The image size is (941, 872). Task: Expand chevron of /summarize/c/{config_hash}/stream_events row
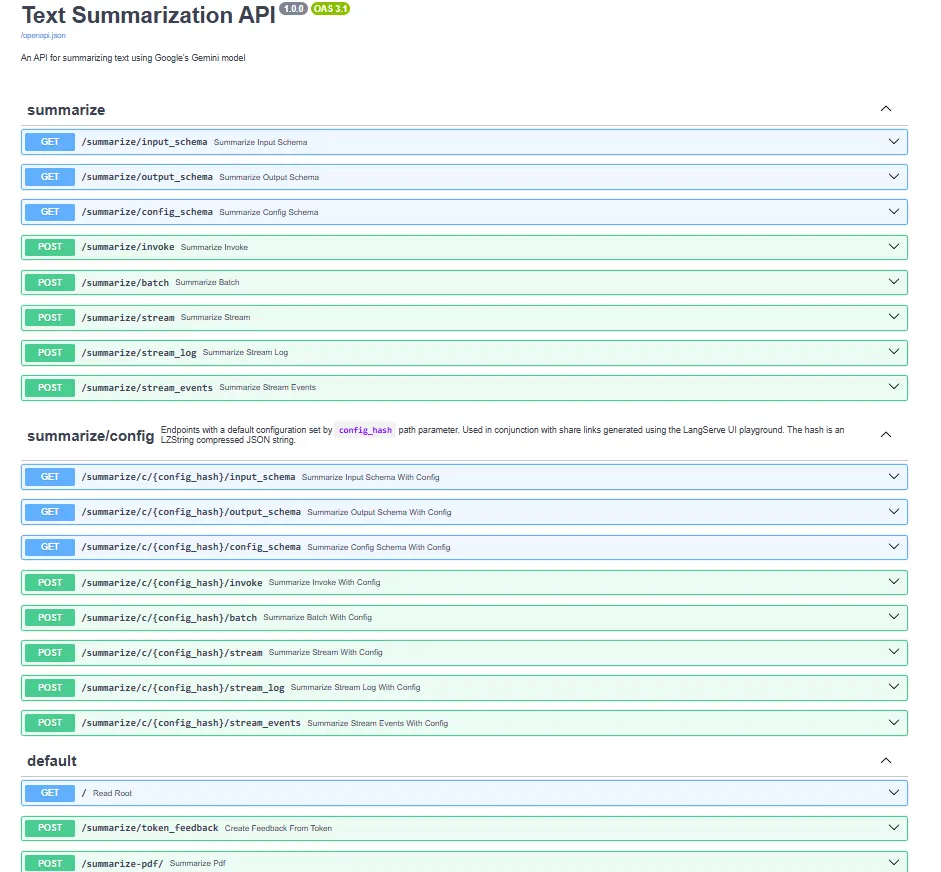click(894, 722)
